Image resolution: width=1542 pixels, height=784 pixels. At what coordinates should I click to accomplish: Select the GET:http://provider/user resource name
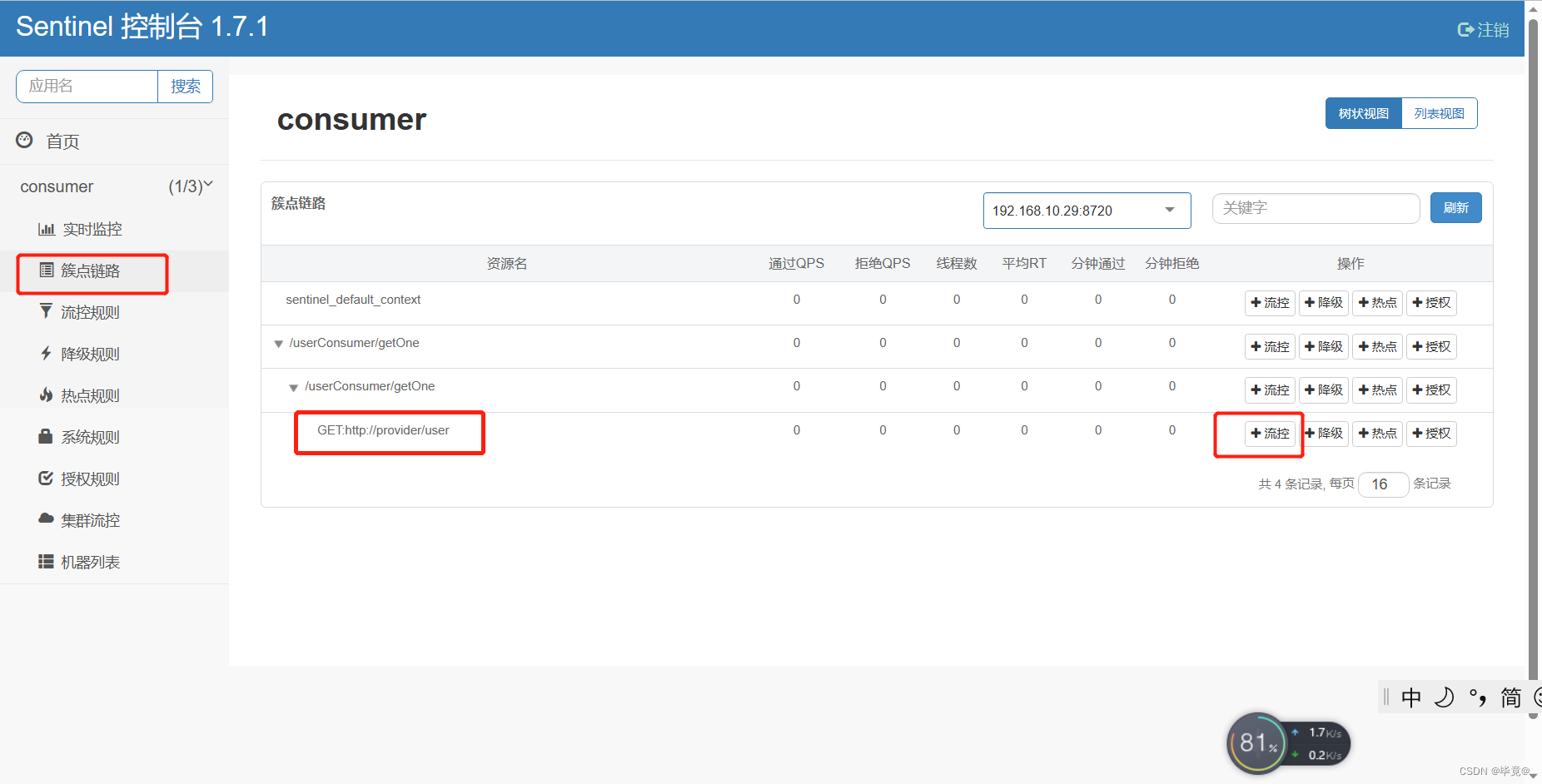point(383,430)
